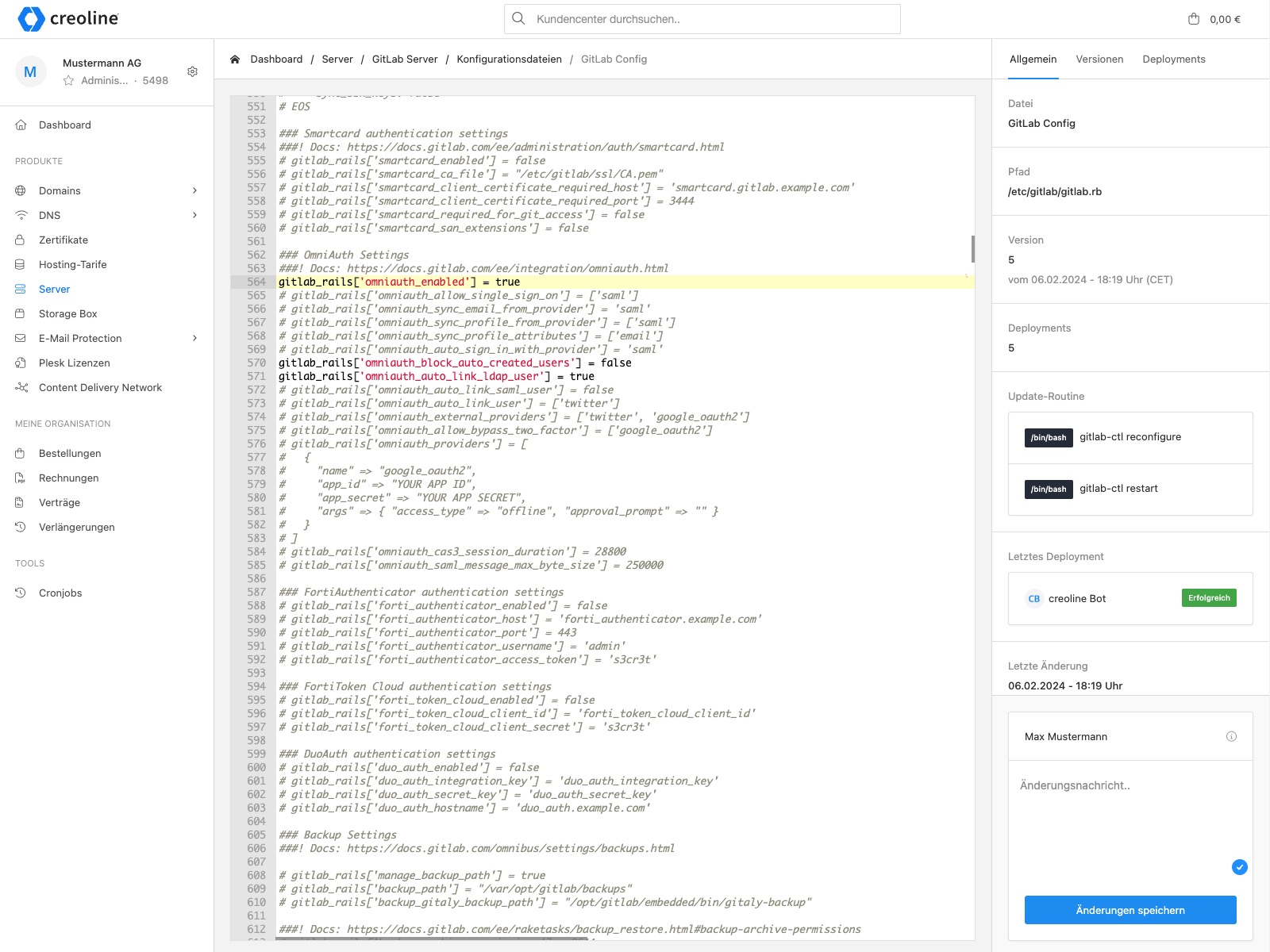1270x952 pixels.
Task: Click the DNS wifi icon
Action: pyautogui.click(x=21, y=215)
